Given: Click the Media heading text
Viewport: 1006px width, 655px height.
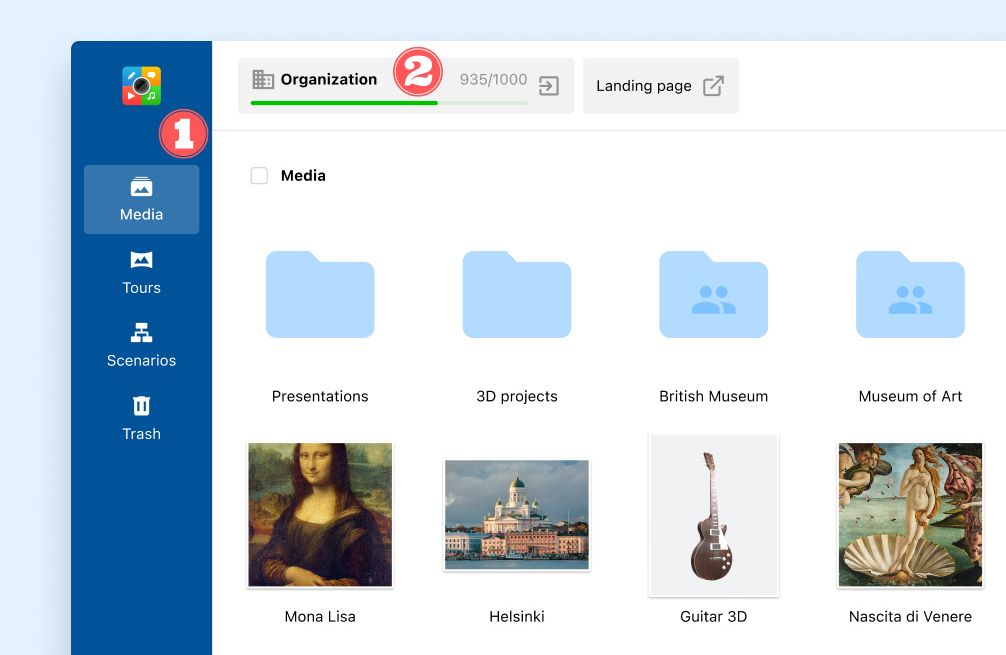Looking at the screenshot, I should (x=303, y=176).
